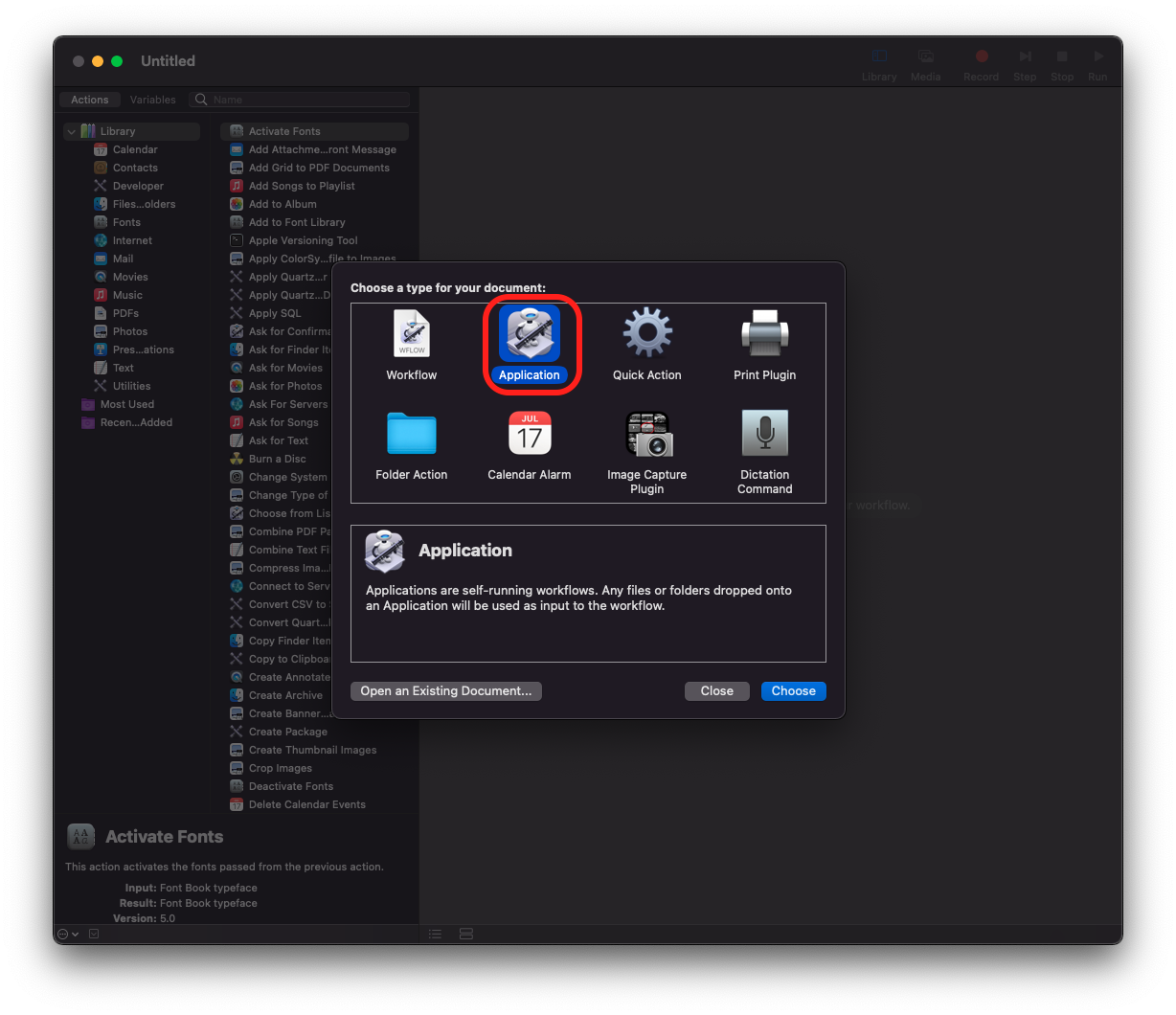Show the workflow log list icon
Screen dimensions: 1176x1015
435,934
